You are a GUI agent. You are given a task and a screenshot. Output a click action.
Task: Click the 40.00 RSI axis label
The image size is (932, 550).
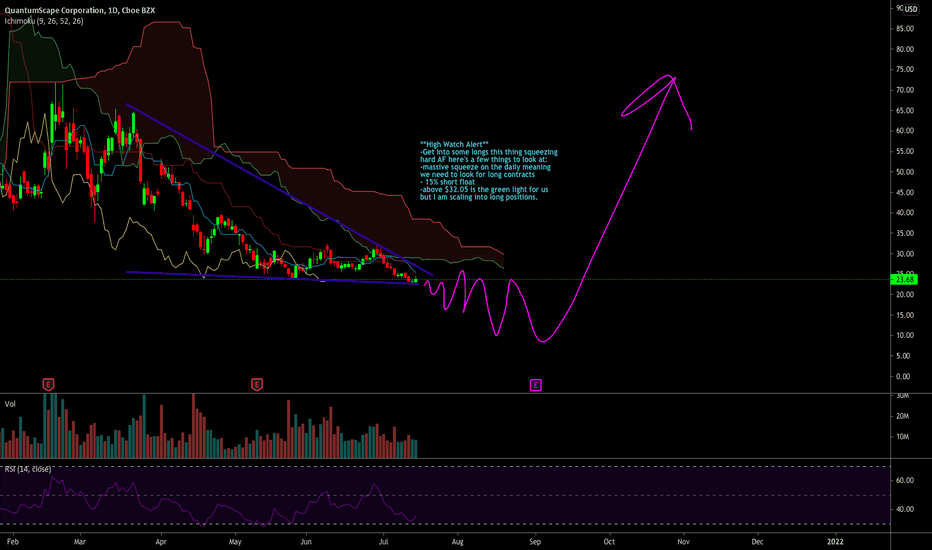(x=905, y=510)
